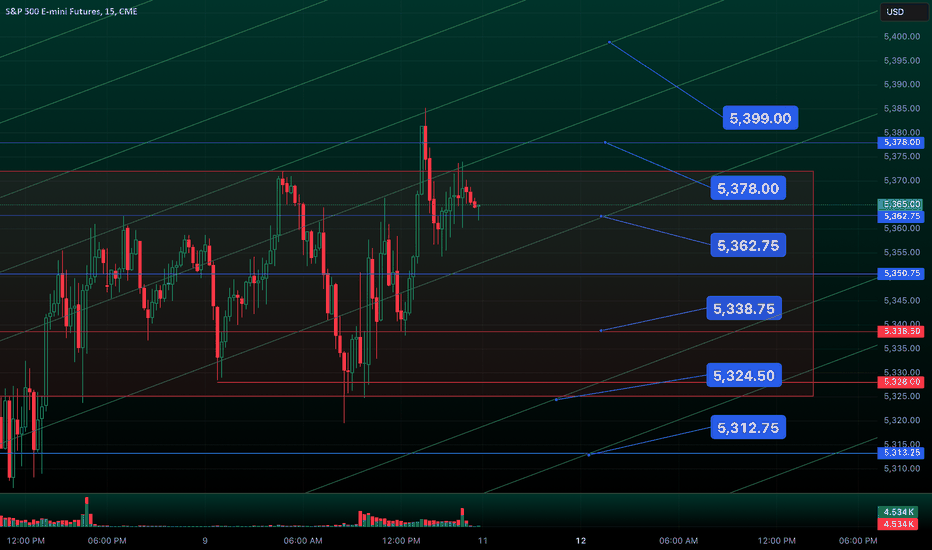The width and height of the screenshot is (932, 550).
Task: Click the 5,370.00 price scale value
Action: pyautogui.click(x=902, y=180)
